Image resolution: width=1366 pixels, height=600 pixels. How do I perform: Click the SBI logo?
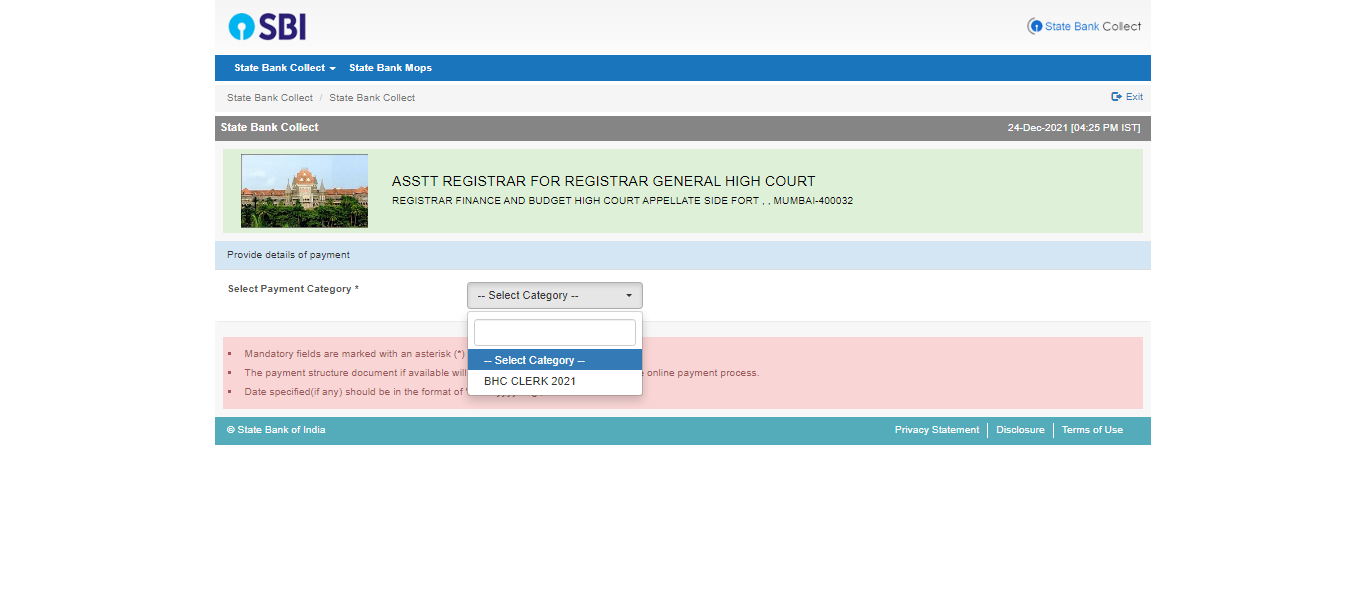(267, 27)
